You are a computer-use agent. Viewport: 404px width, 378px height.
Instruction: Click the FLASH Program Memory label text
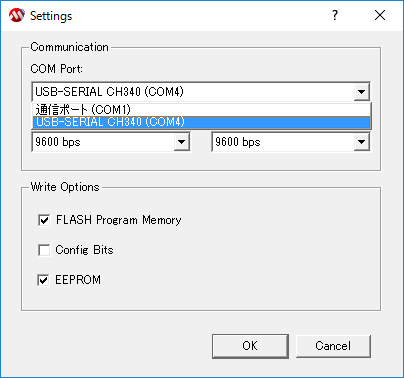[118, 220]
